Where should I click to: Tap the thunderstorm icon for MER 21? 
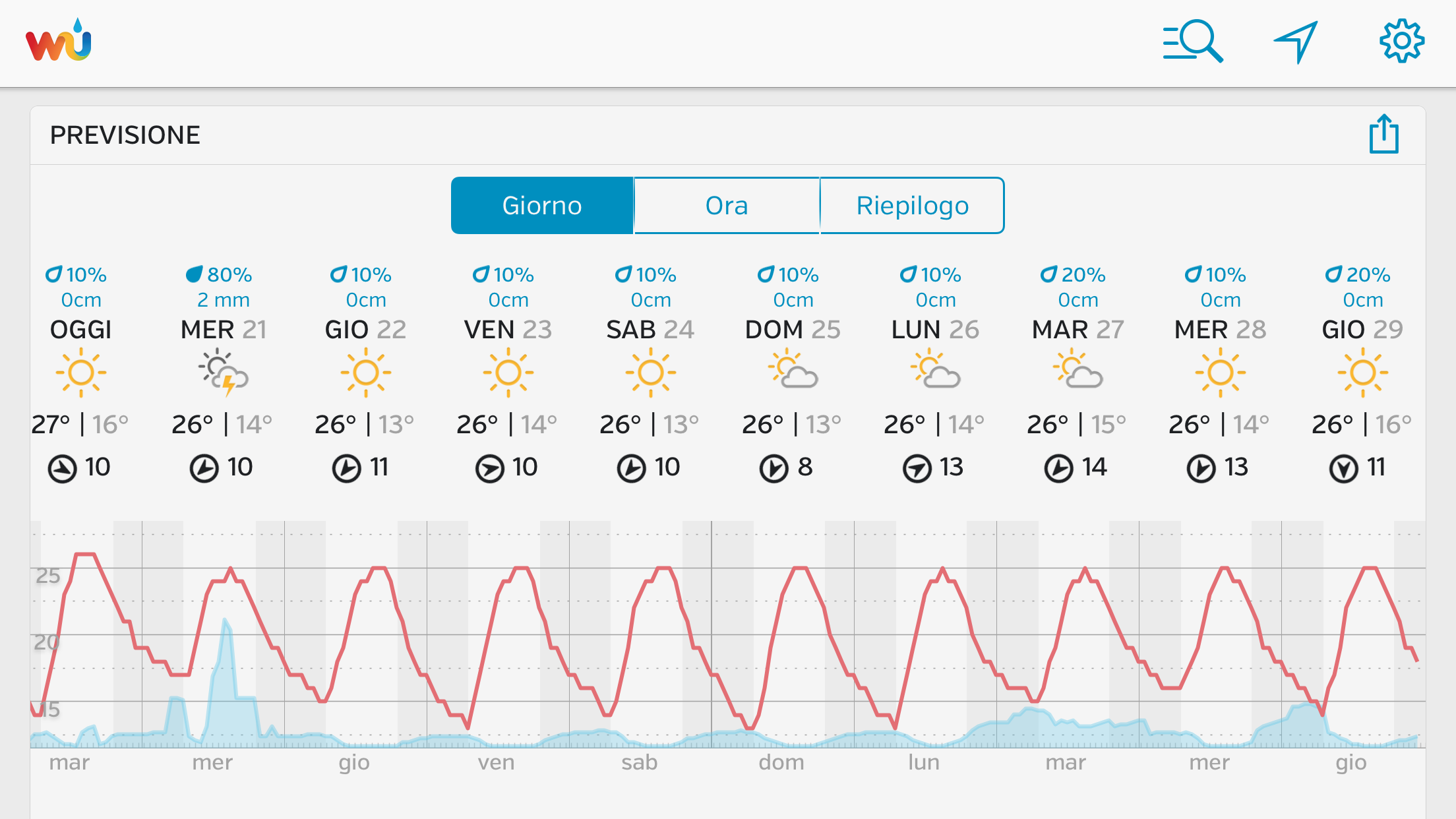pyautogui.click(x=224, y=374)
